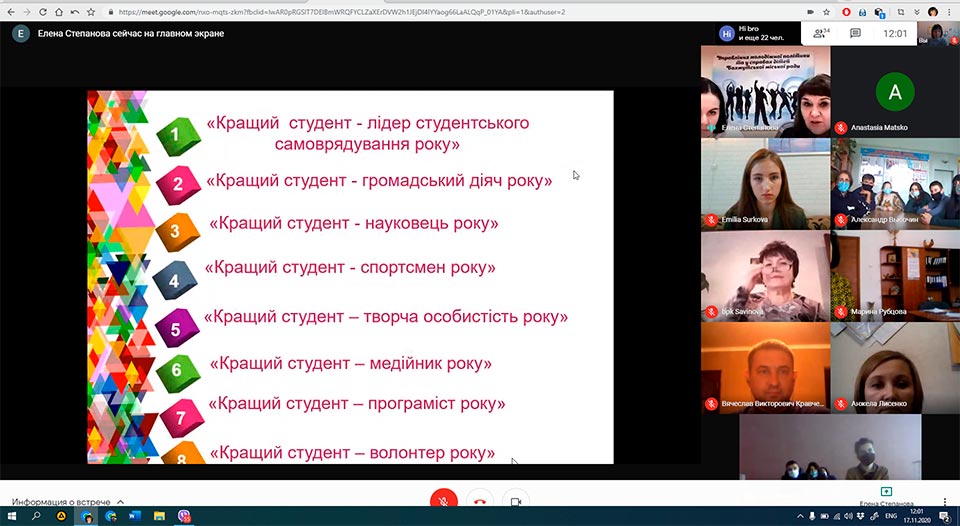Image resolution: width=960 pixels, height=526 pixels.
Task: Show hidden system tray icons
Action: coord(800,517)
